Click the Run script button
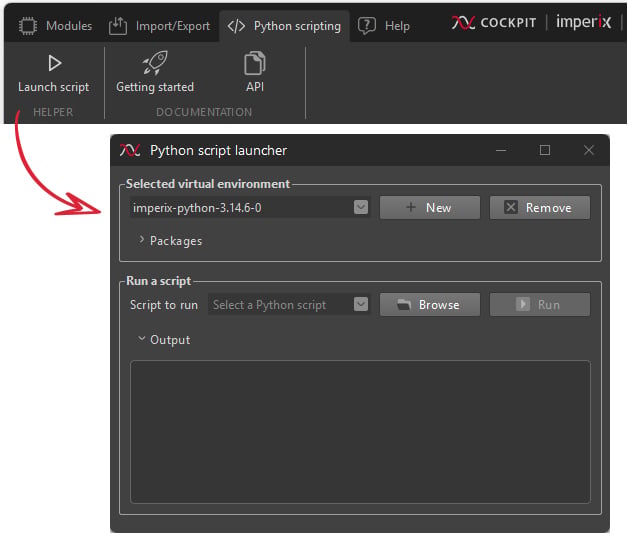 (540, 304)
